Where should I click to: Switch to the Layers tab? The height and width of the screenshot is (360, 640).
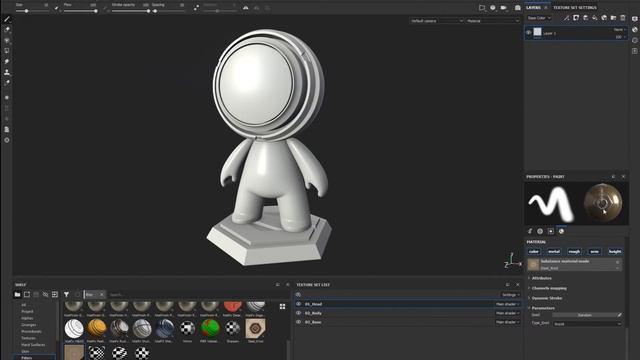pyautogui.click(x=533, y=7)
